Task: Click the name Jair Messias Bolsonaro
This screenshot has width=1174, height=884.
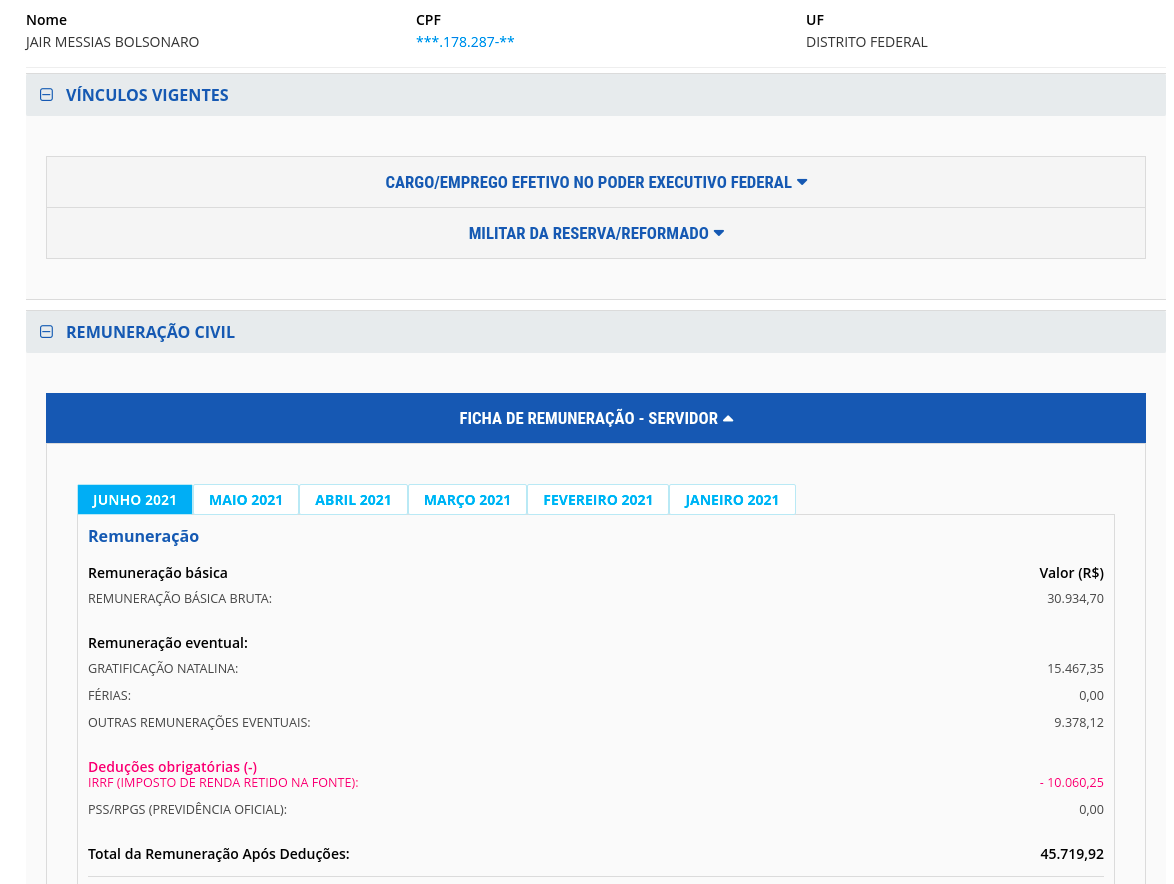Action: pyautogui.click(x=112, y=42)
